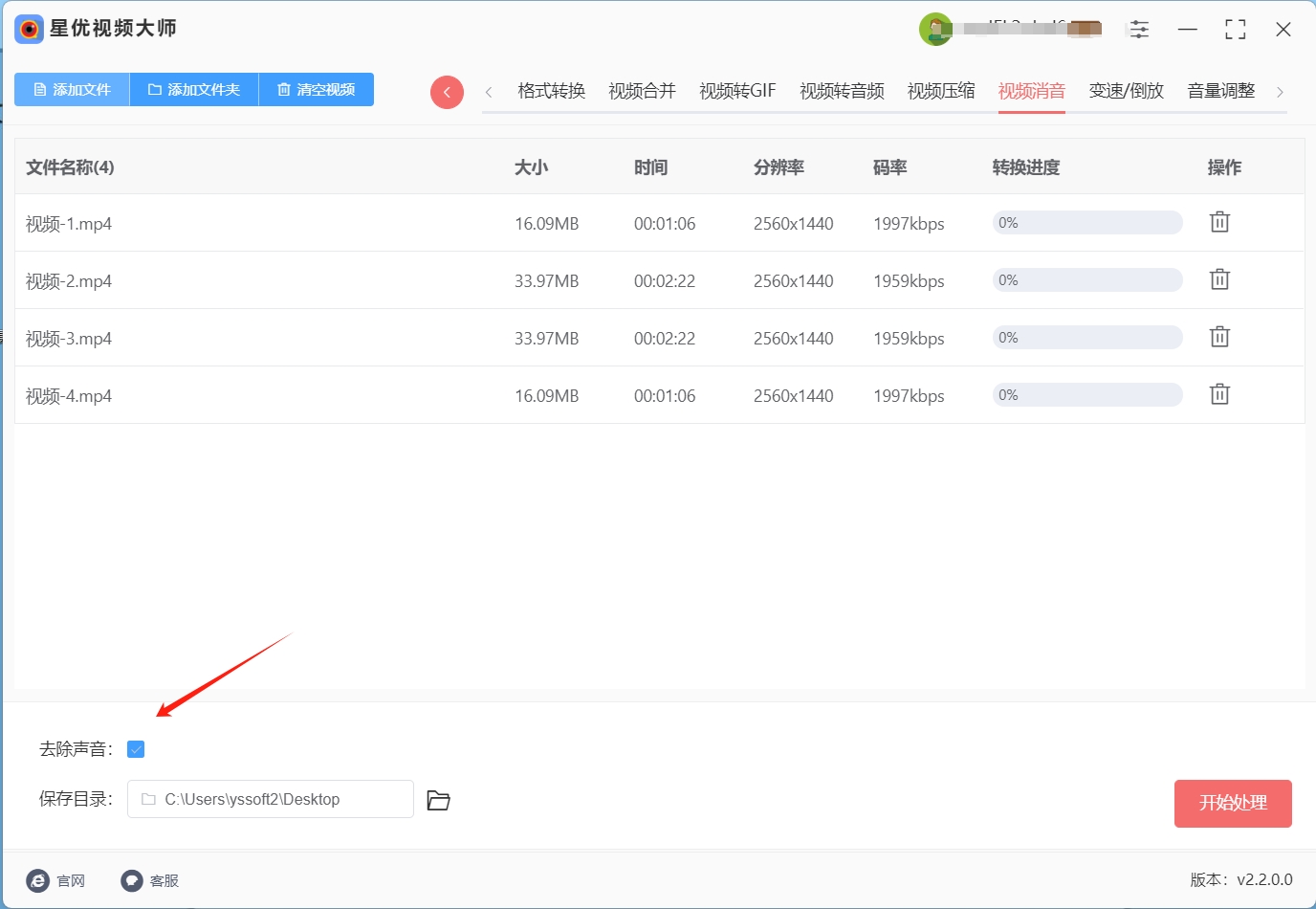Click the 添加文件 button
This screenshot has height=909, width=1316.
(x=72, y=89)
